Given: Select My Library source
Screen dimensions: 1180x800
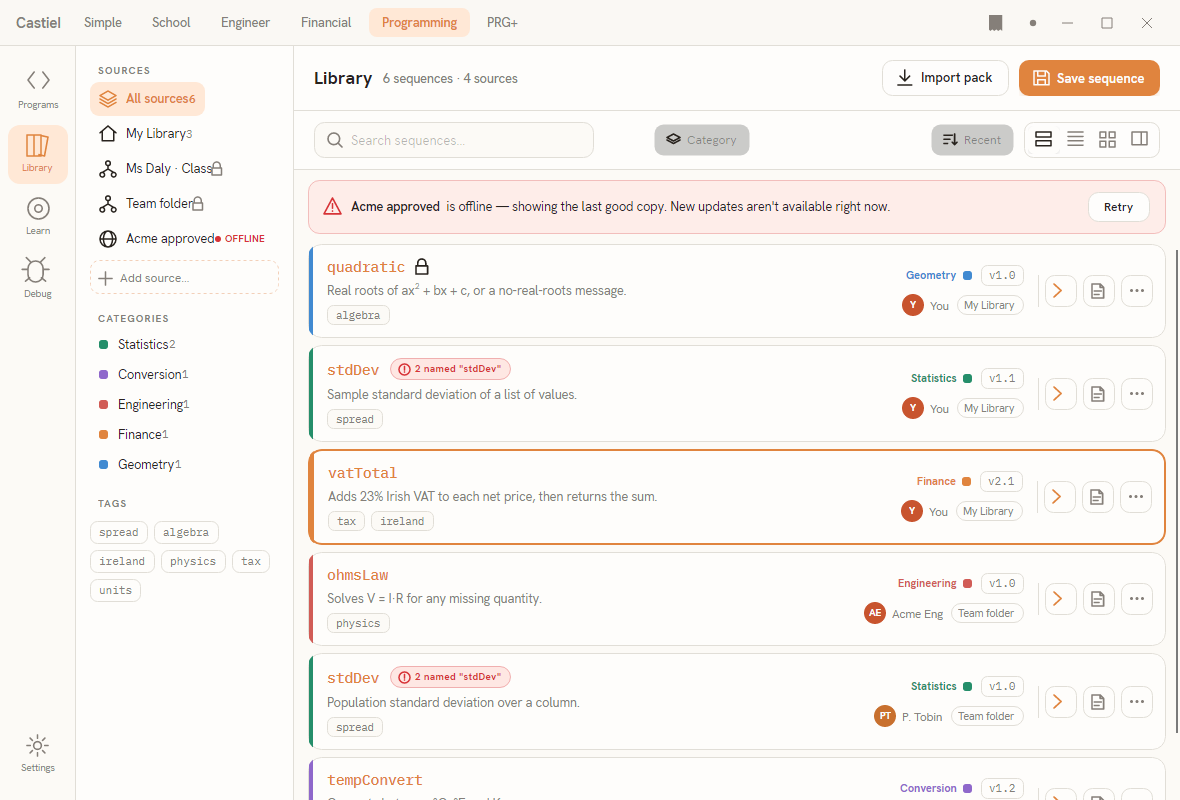Looking at the screenshot, I should [x=148, y=133].
